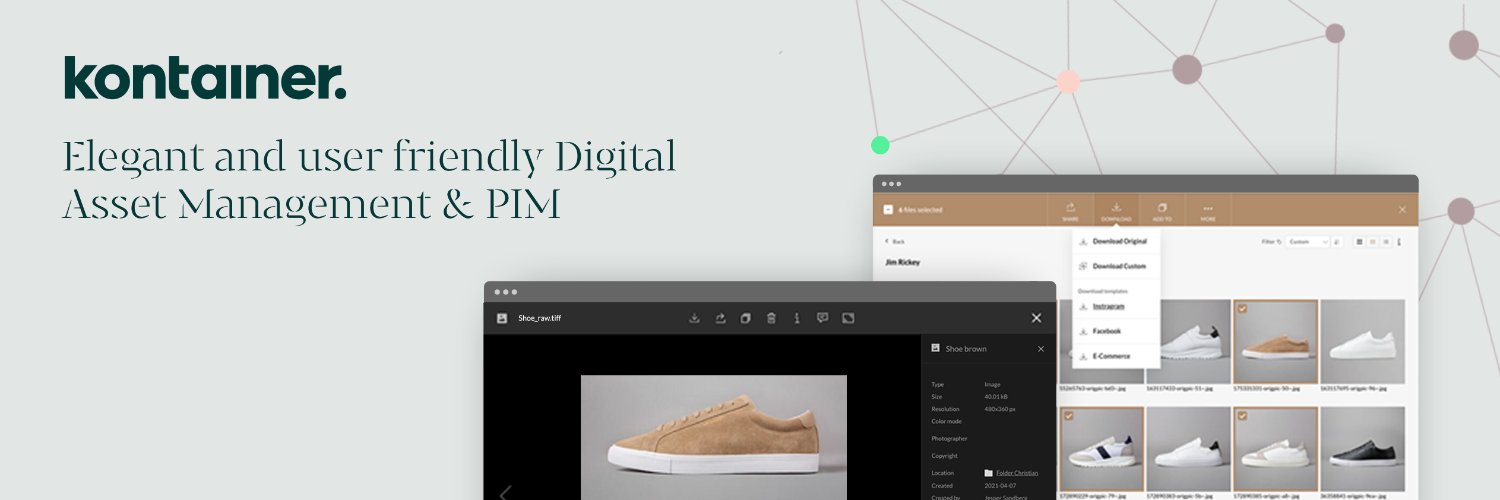Deselect all files via the minus box icon
The width and height of the screenshot is (1500, 500).
[888, 210]
